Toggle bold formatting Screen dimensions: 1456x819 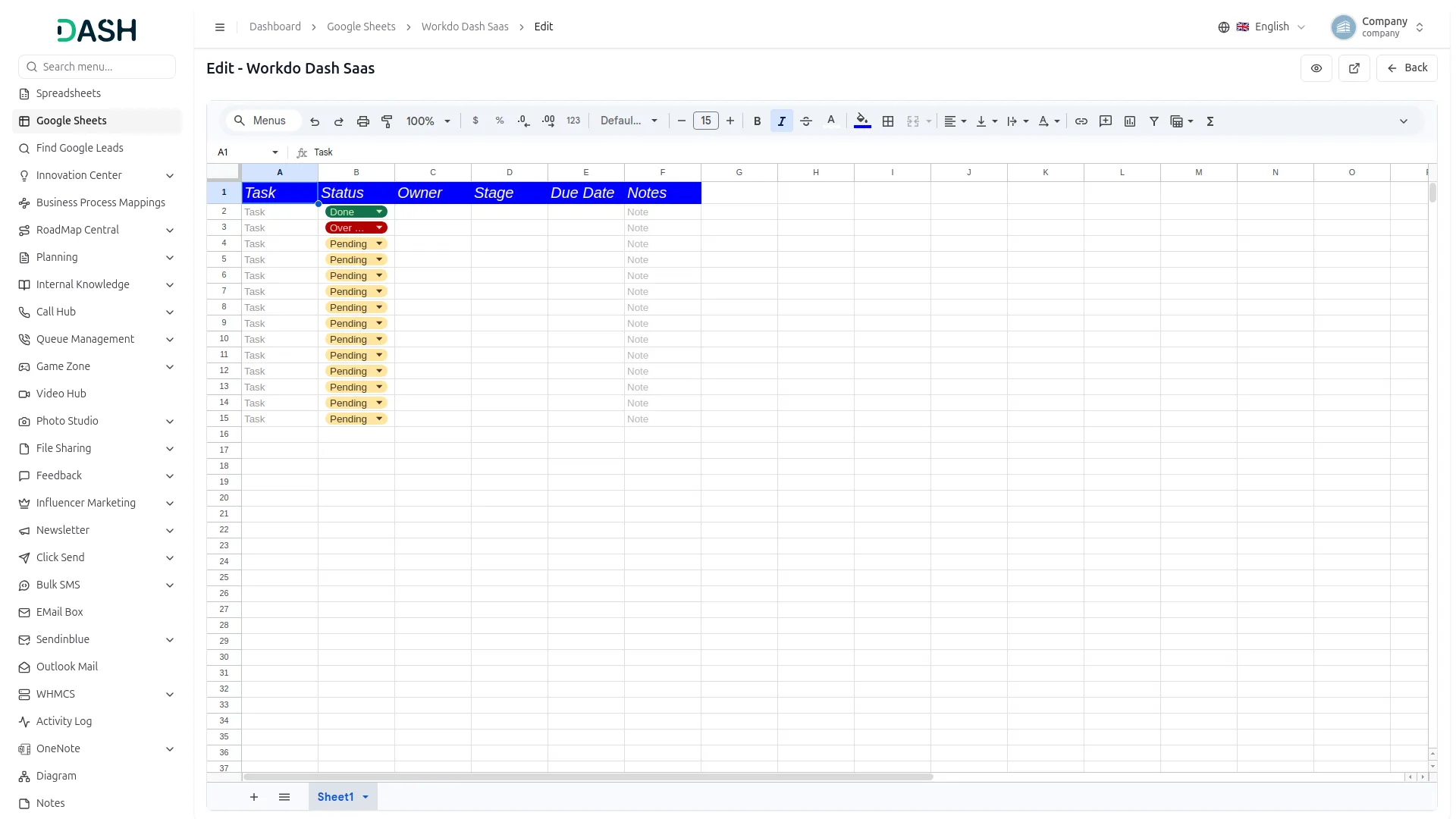757,121
